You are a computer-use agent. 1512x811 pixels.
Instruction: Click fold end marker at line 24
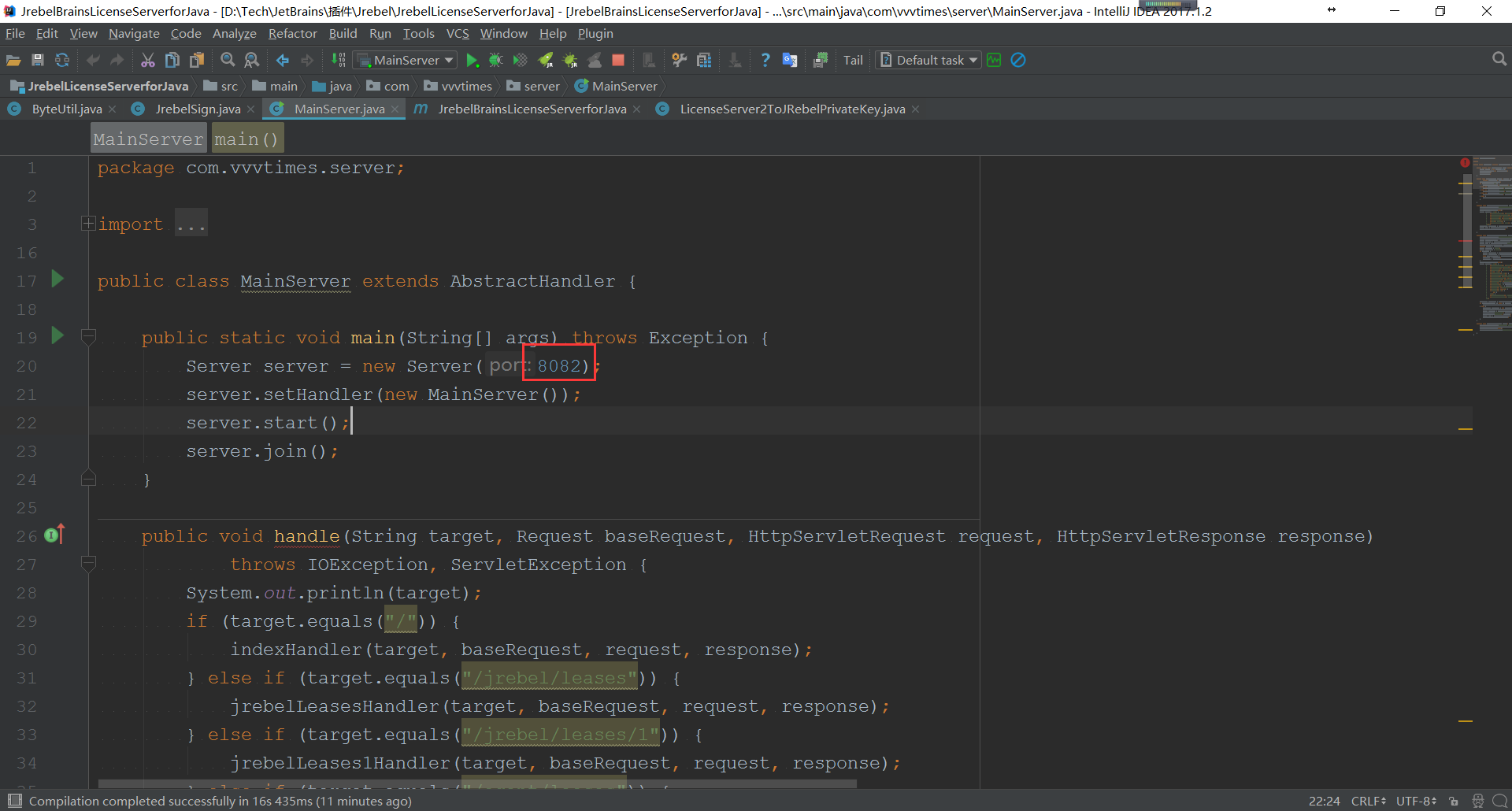(88, 479)
